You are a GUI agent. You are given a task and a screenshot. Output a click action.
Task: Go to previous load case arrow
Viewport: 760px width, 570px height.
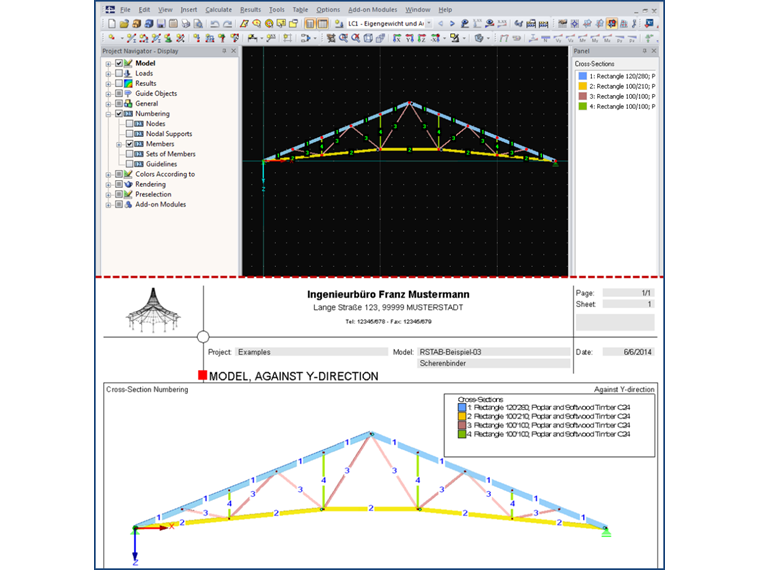click(441, 24)
